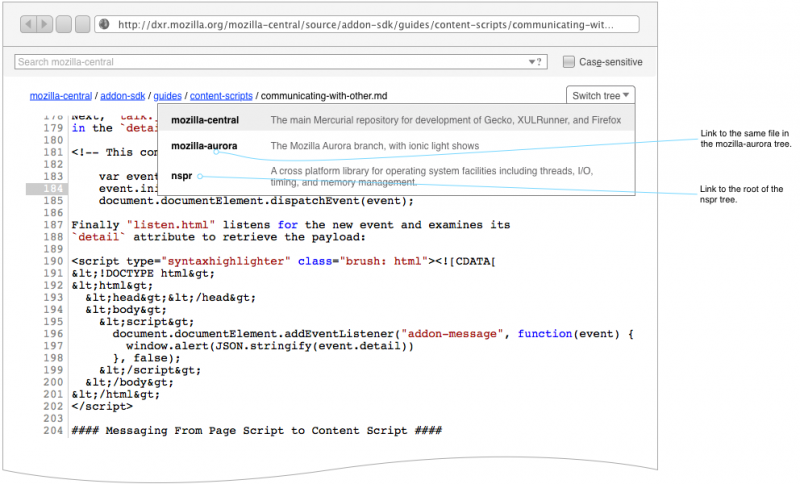Click "Messaging From Page Script to Content Script" heading
This screenshot has height=484, width=800.
pyautogui.click(x=257, y=431)
